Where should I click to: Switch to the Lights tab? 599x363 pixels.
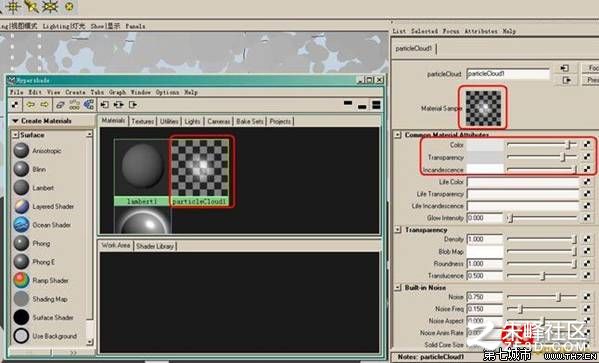[x=192, y=121]
